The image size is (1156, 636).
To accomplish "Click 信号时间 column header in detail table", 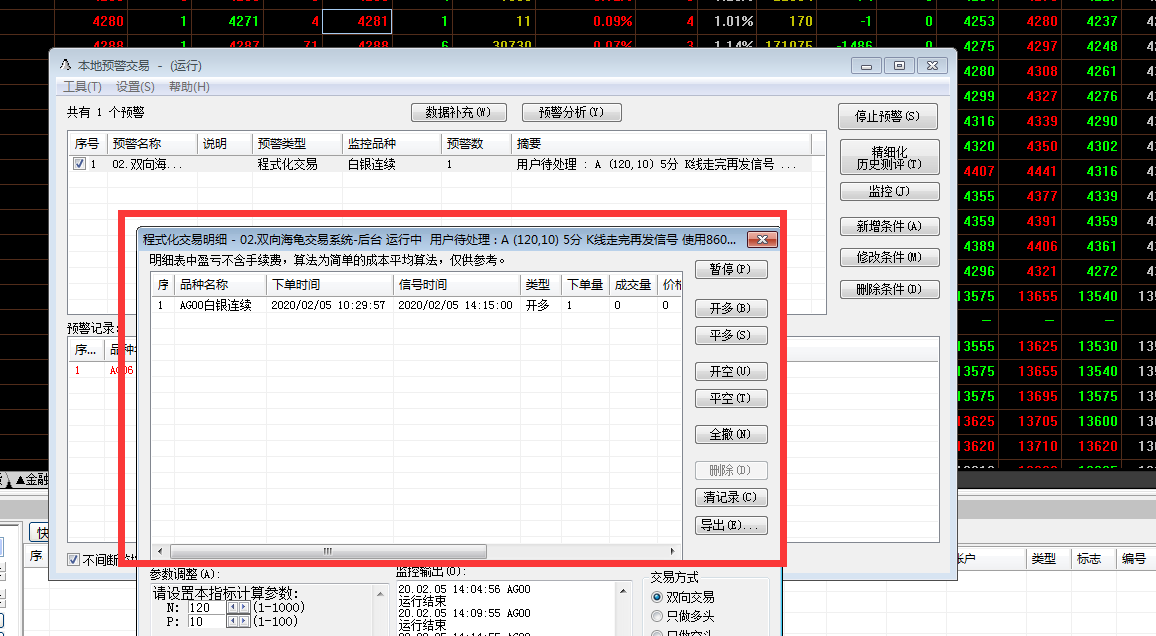I will (456, 284).
